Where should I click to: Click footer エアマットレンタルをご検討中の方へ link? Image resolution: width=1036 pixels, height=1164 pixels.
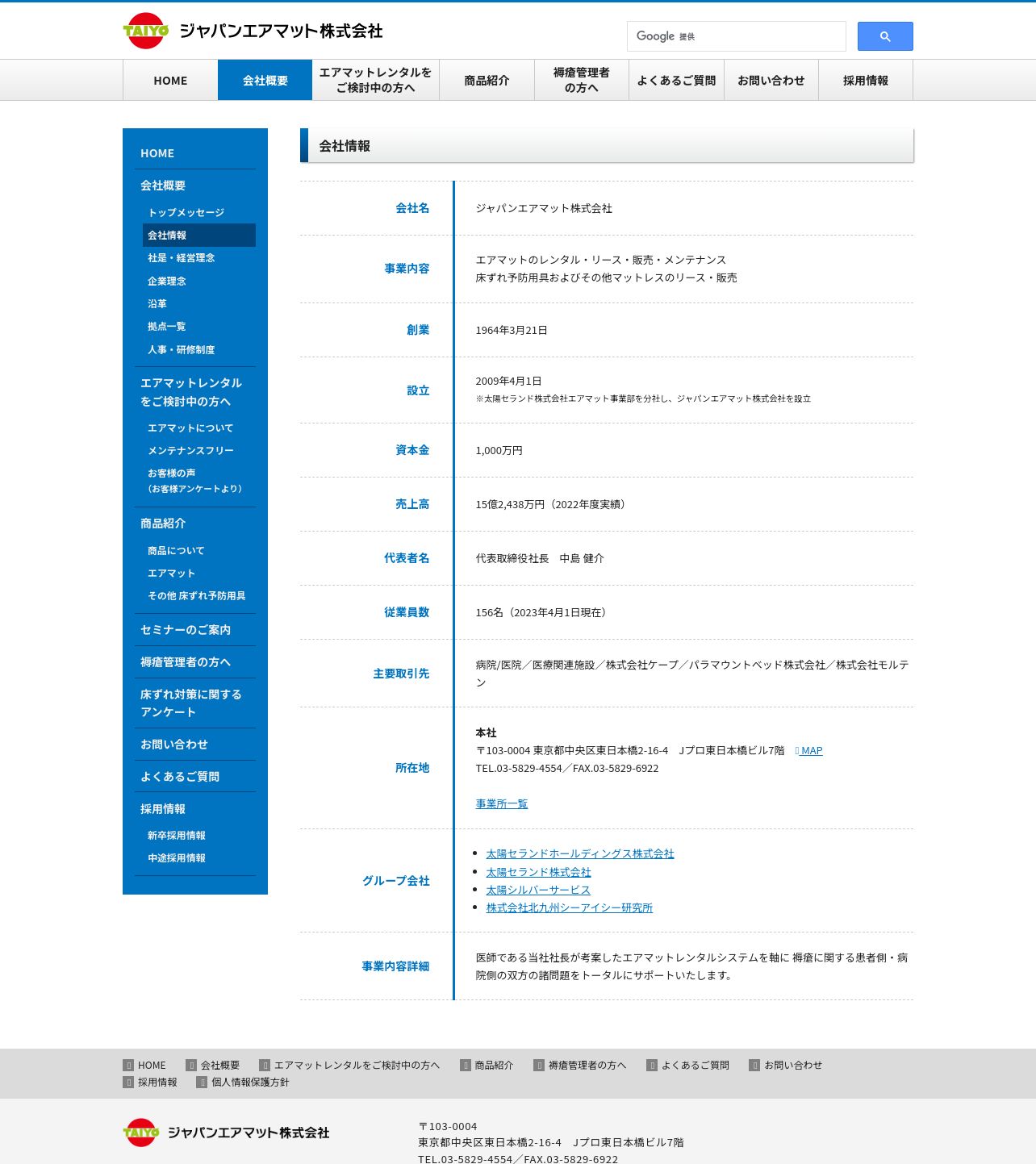(349, 1066)
